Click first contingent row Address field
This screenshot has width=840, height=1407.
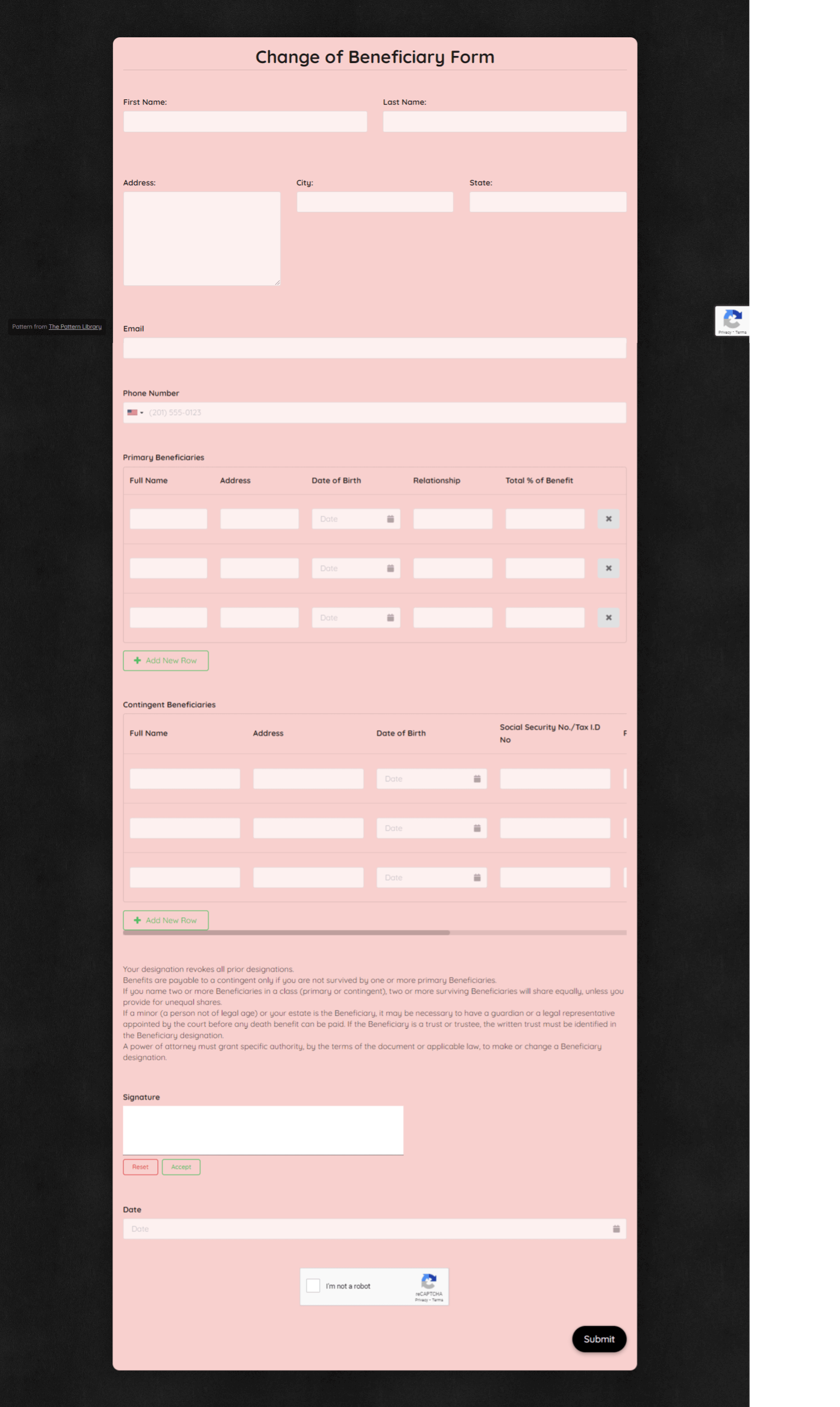309,778
